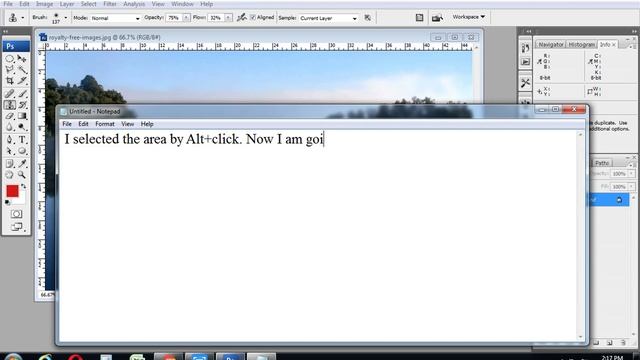640x360 pixels.
Task: Select the Eraser tool
Action: (x=9, y=116)
